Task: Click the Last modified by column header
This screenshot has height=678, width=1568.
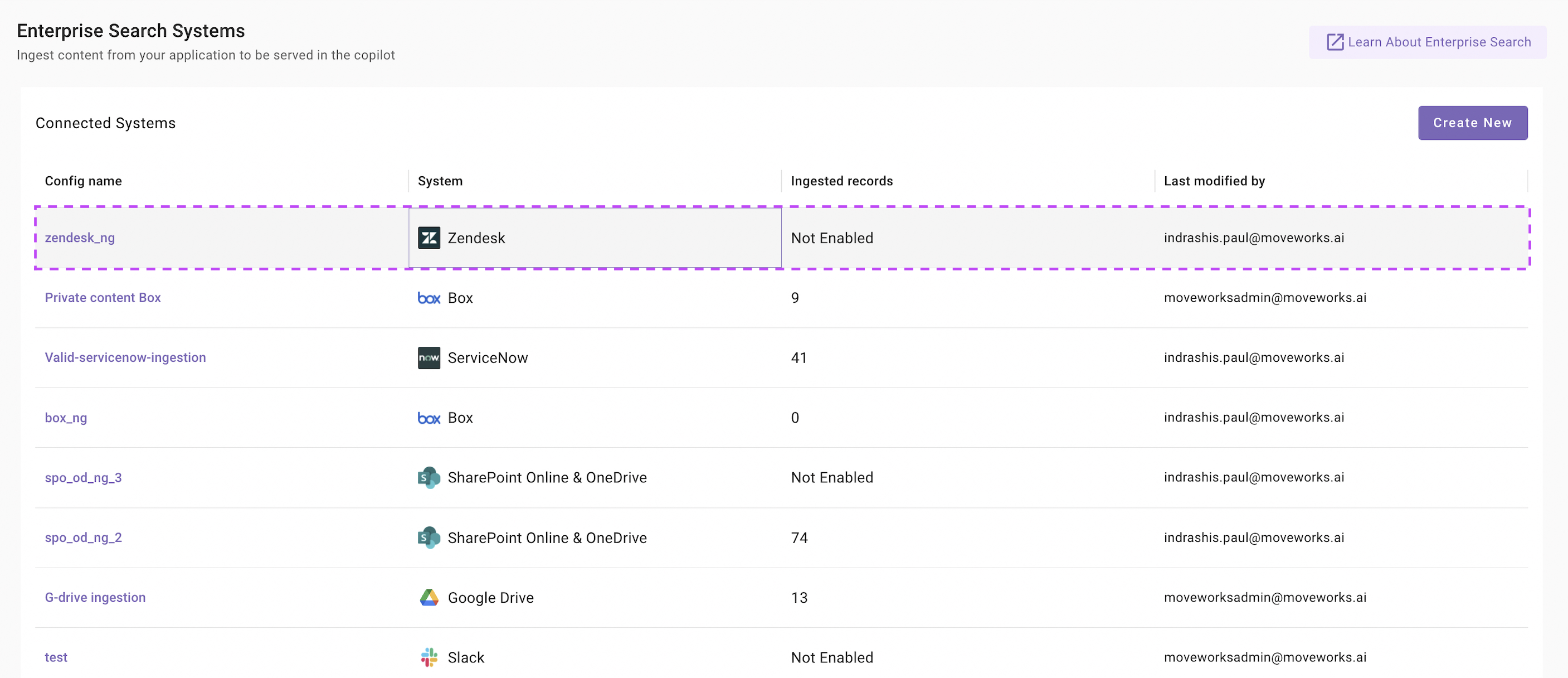Action: [x=1214, y=181]
